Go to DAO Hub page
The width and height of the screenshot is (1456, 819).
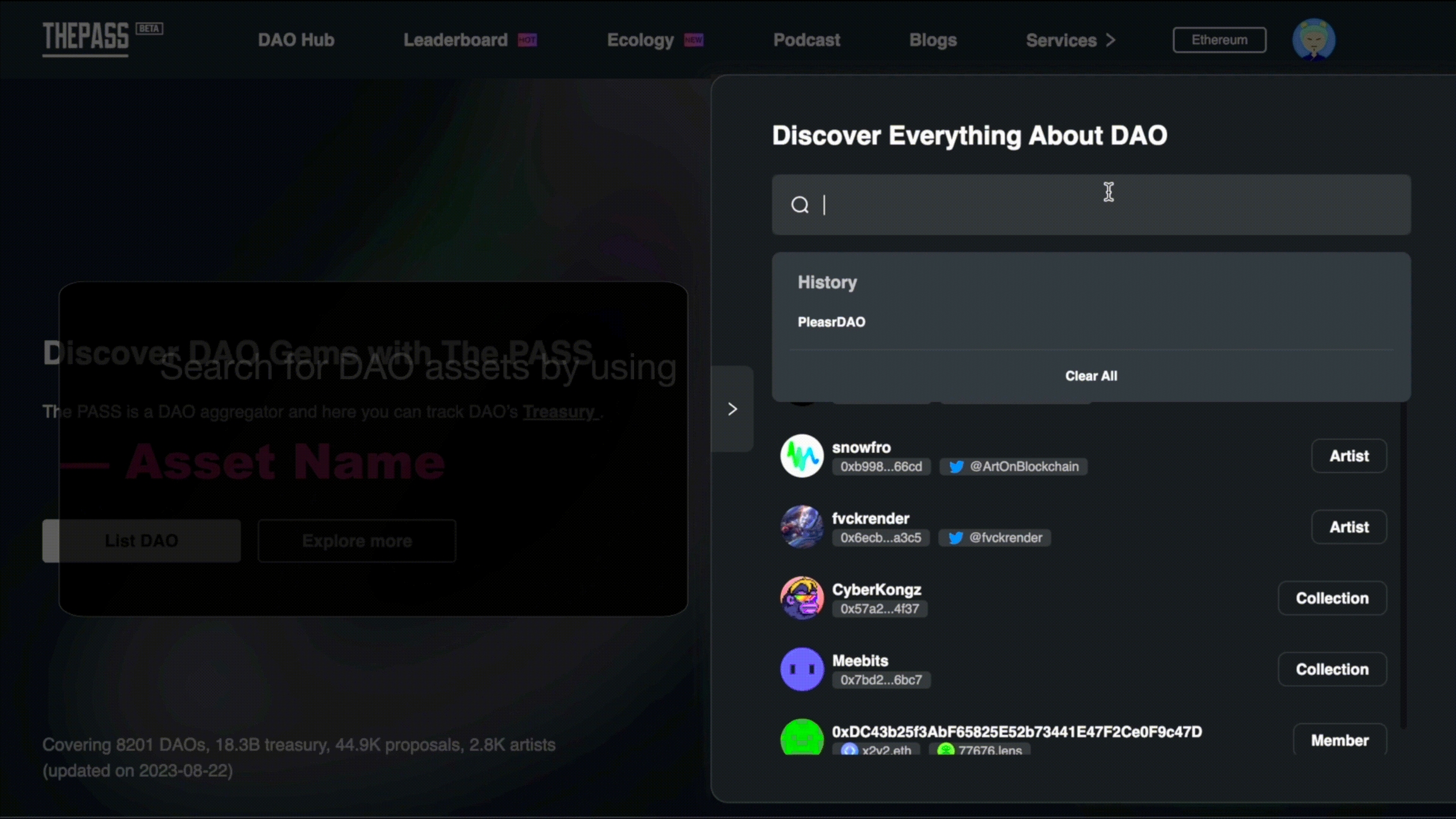296,40
